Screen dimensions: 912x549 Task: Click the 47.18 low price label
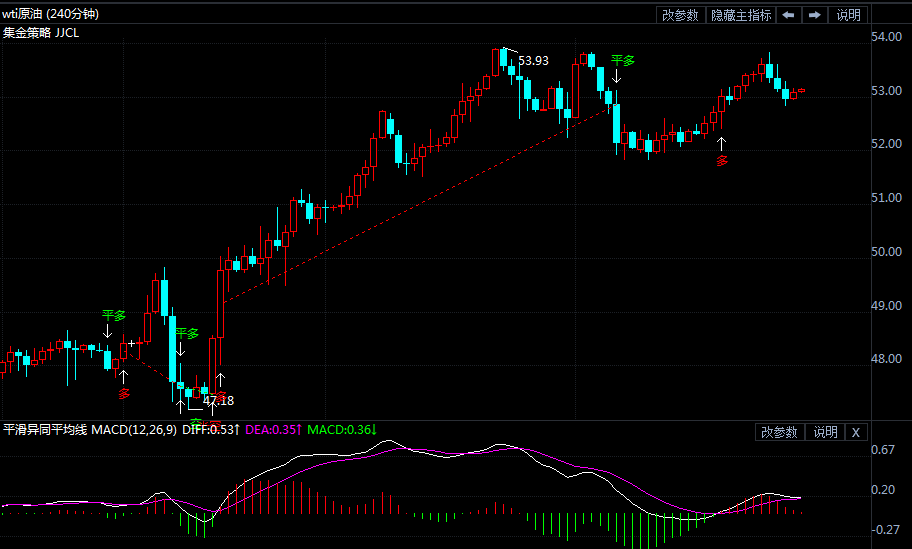219,401
